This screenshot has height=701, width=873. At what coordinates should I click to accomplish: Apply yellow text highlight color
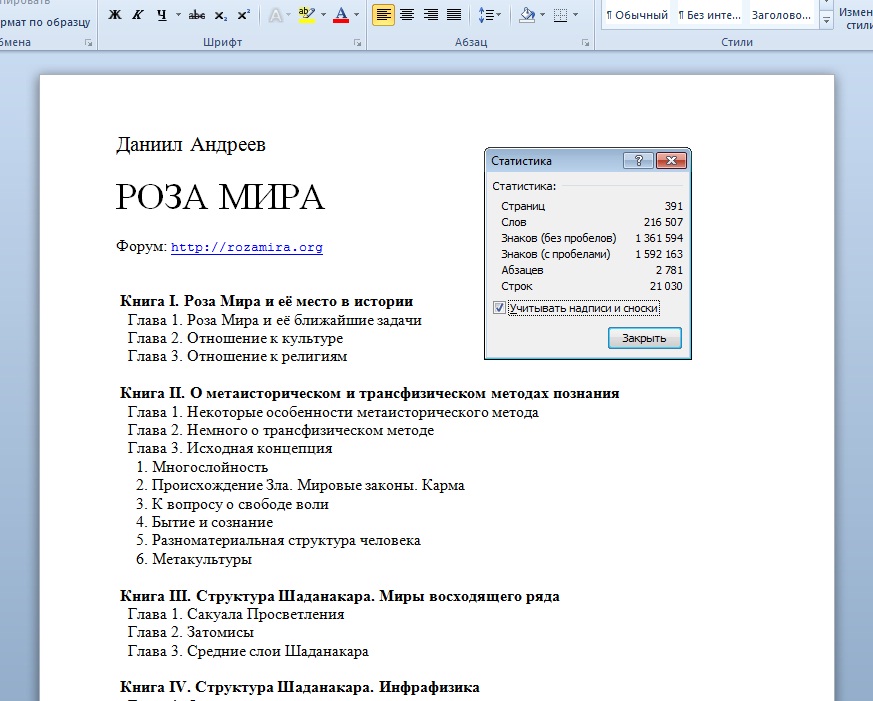tap(307, 15)
